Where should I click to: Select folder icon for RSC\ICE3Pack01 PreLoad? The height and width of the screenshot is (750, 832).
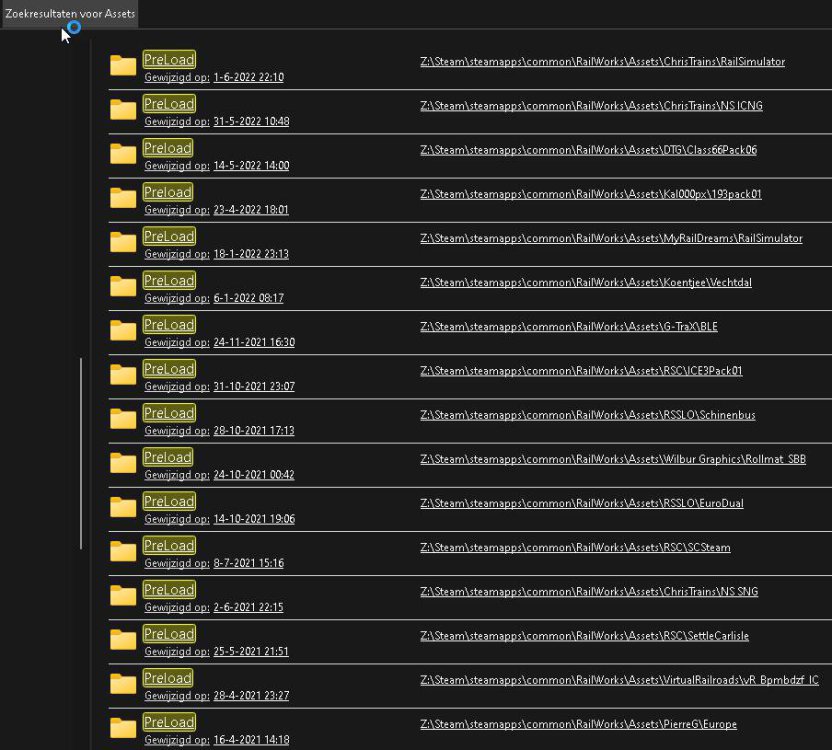[123, 374]
